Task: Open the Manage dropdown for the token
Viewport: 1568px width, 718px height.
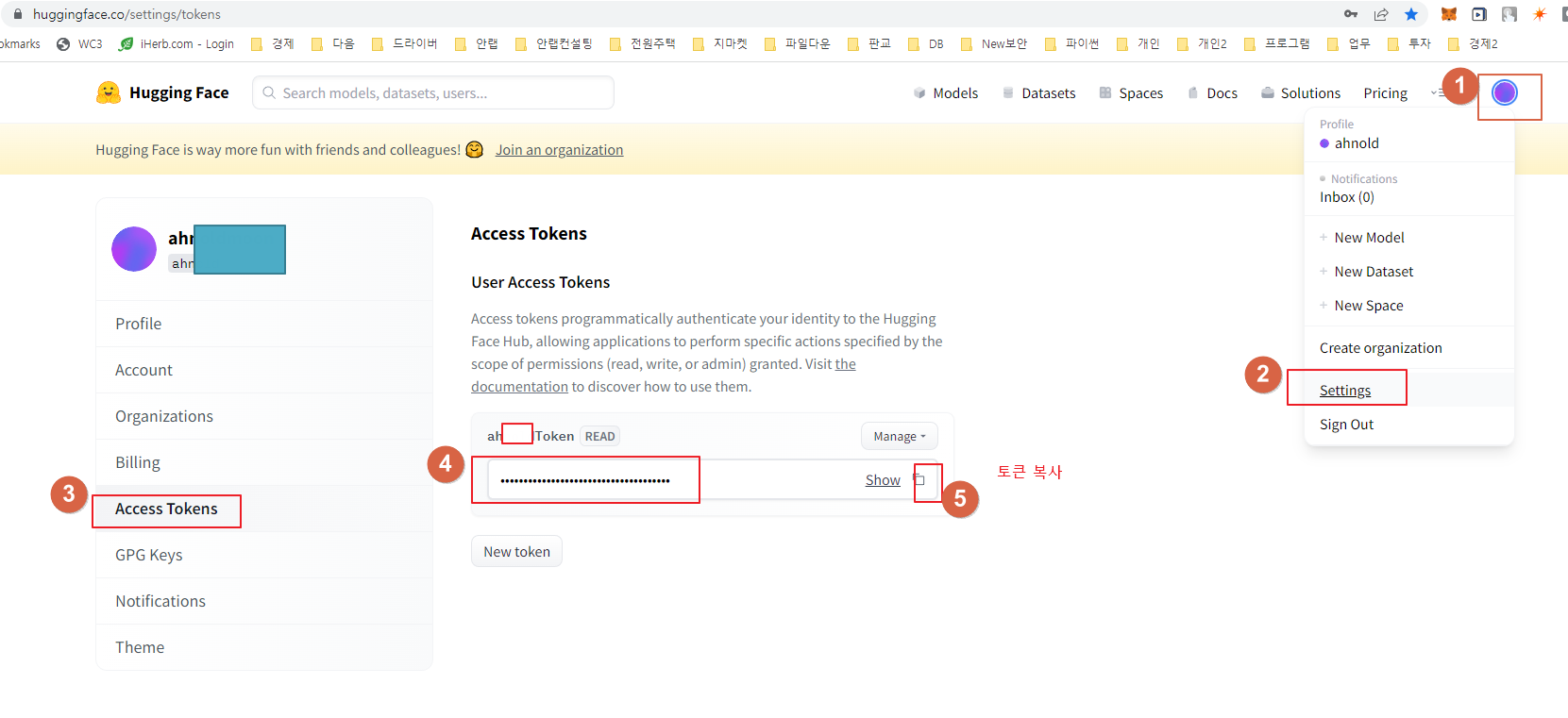Action: click(900, 436)
